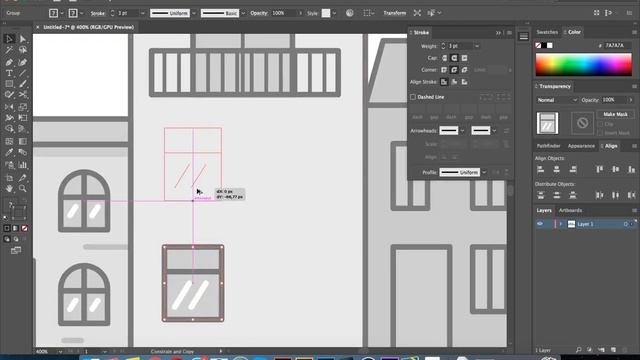Viewport: 640px width, 360px height.
Task: Choose the round cap option
Action: click(454, 58)
